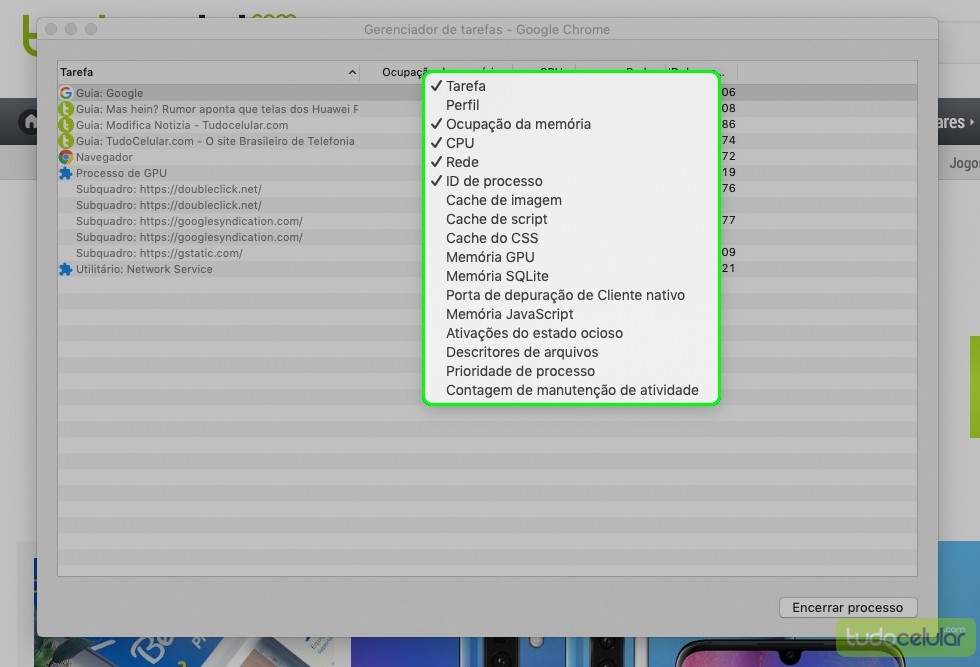Enable the Perfil column in menu

pos(462,105)
